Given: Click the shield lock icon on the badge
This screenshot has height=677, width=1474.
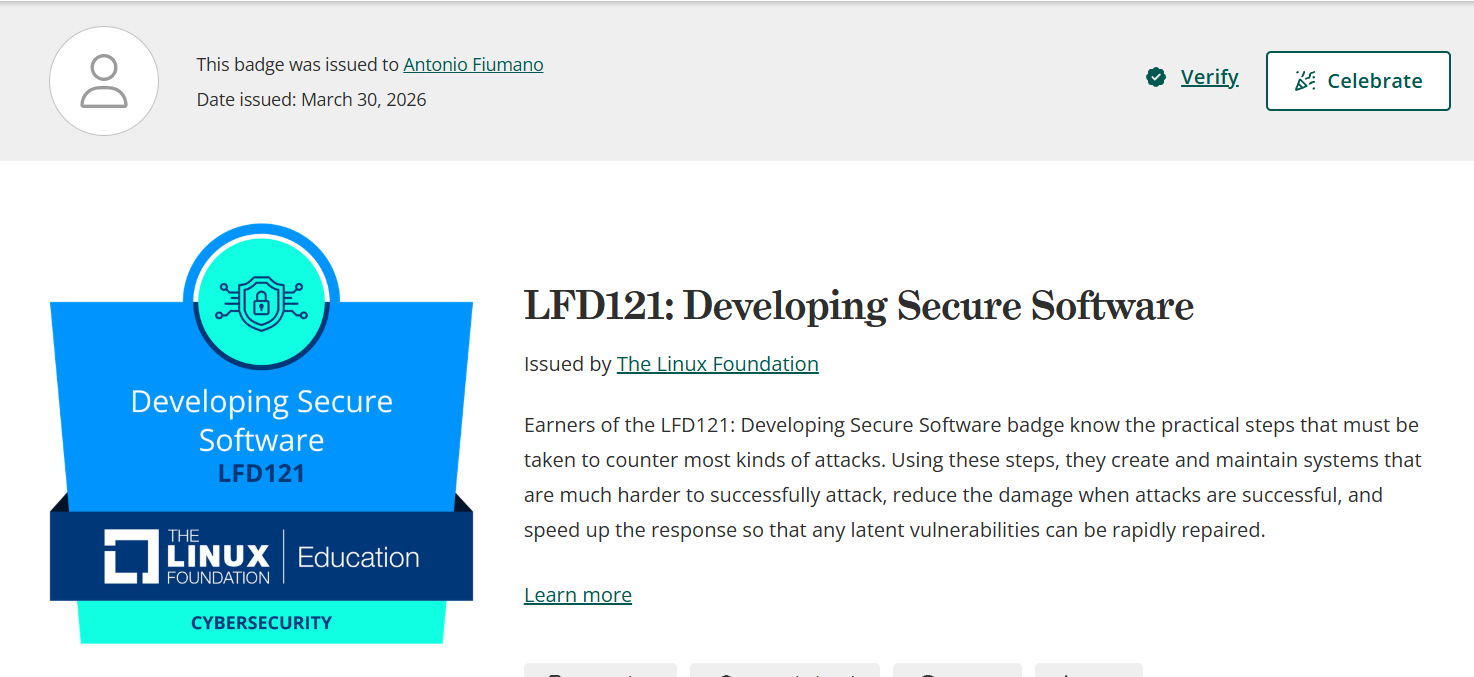Looking at the screenshot, I should click(261, 302).
